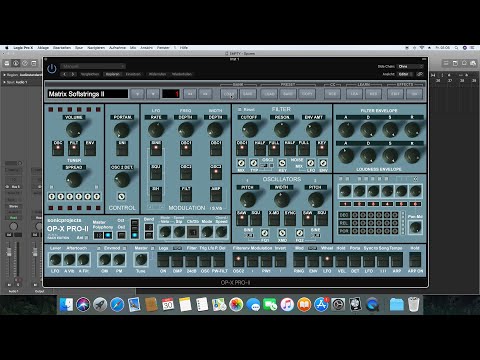Toggle the FILT switch under VOLUME

[74, 149]
